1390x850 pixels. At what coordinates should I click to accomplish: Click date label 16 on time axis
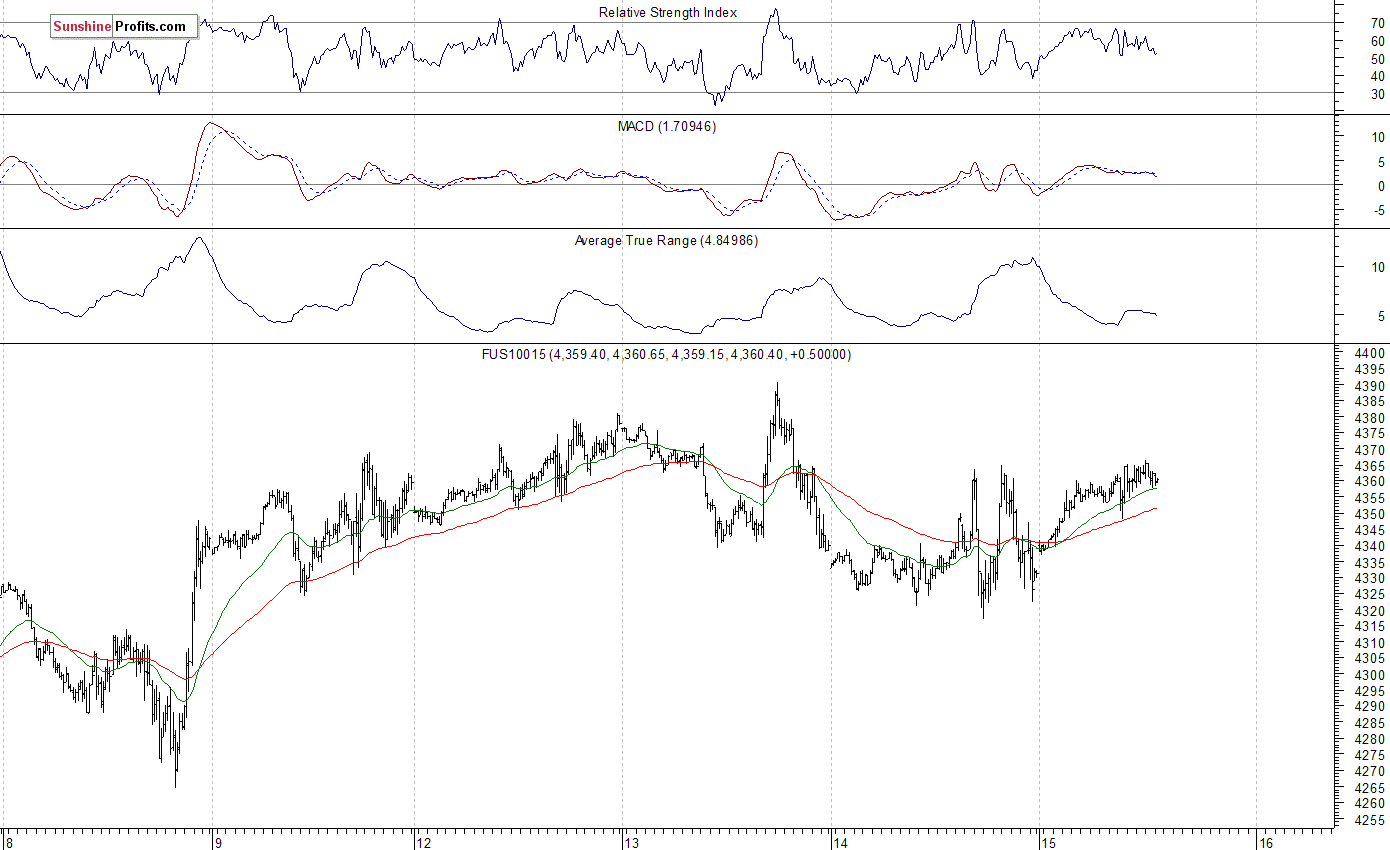[x=1265, y=842]
